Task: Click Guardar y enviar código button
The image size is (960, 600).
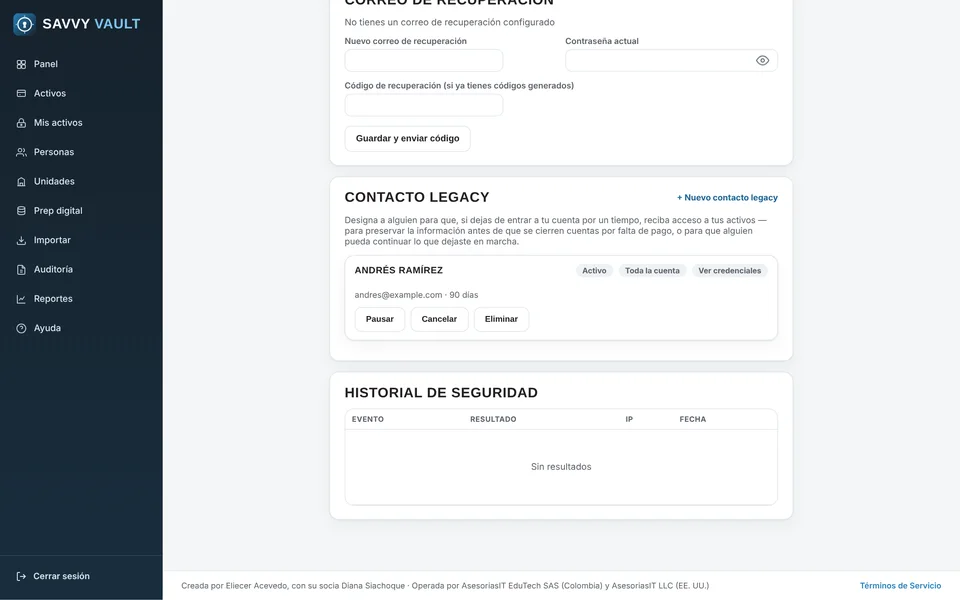Action: coord(407,138)
